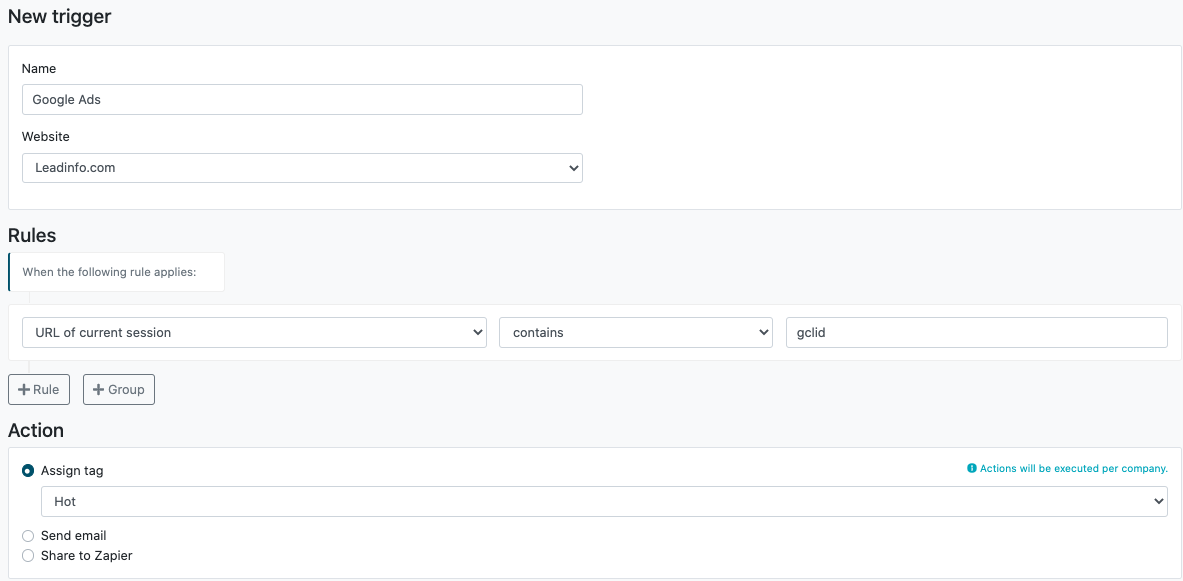Click the New trigger heading
Image resolution: width=1183 pixels, height=581 pixels.
click(60, 17)
